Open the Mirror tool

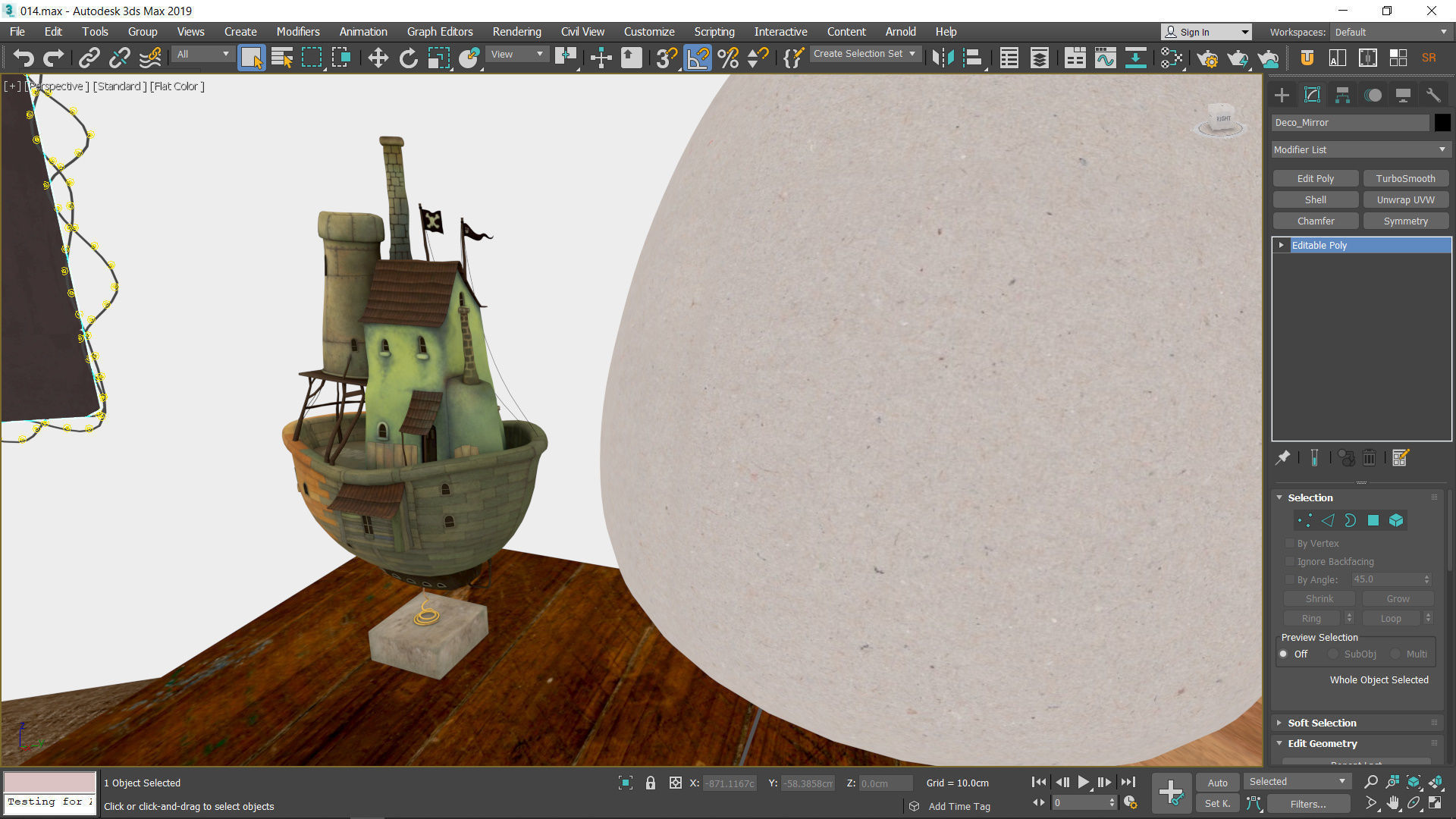pos(943,58)
